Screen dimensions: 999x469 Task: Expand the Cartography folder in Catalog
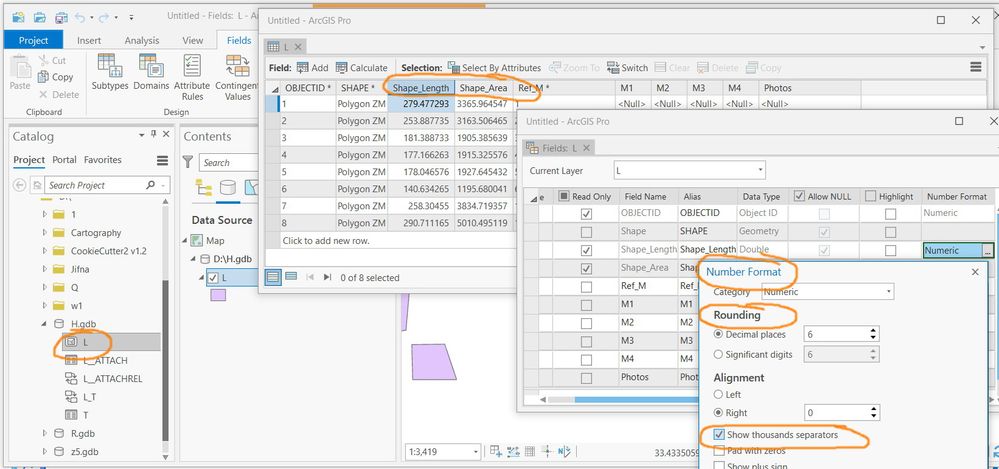pyautogui.click(x=44, y=233)
